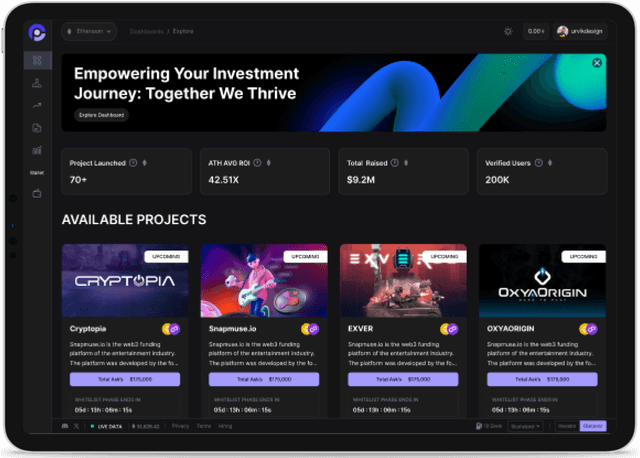Click the info icon beside Project Launched
Screen dimensions: 640x458
point(133,163)
